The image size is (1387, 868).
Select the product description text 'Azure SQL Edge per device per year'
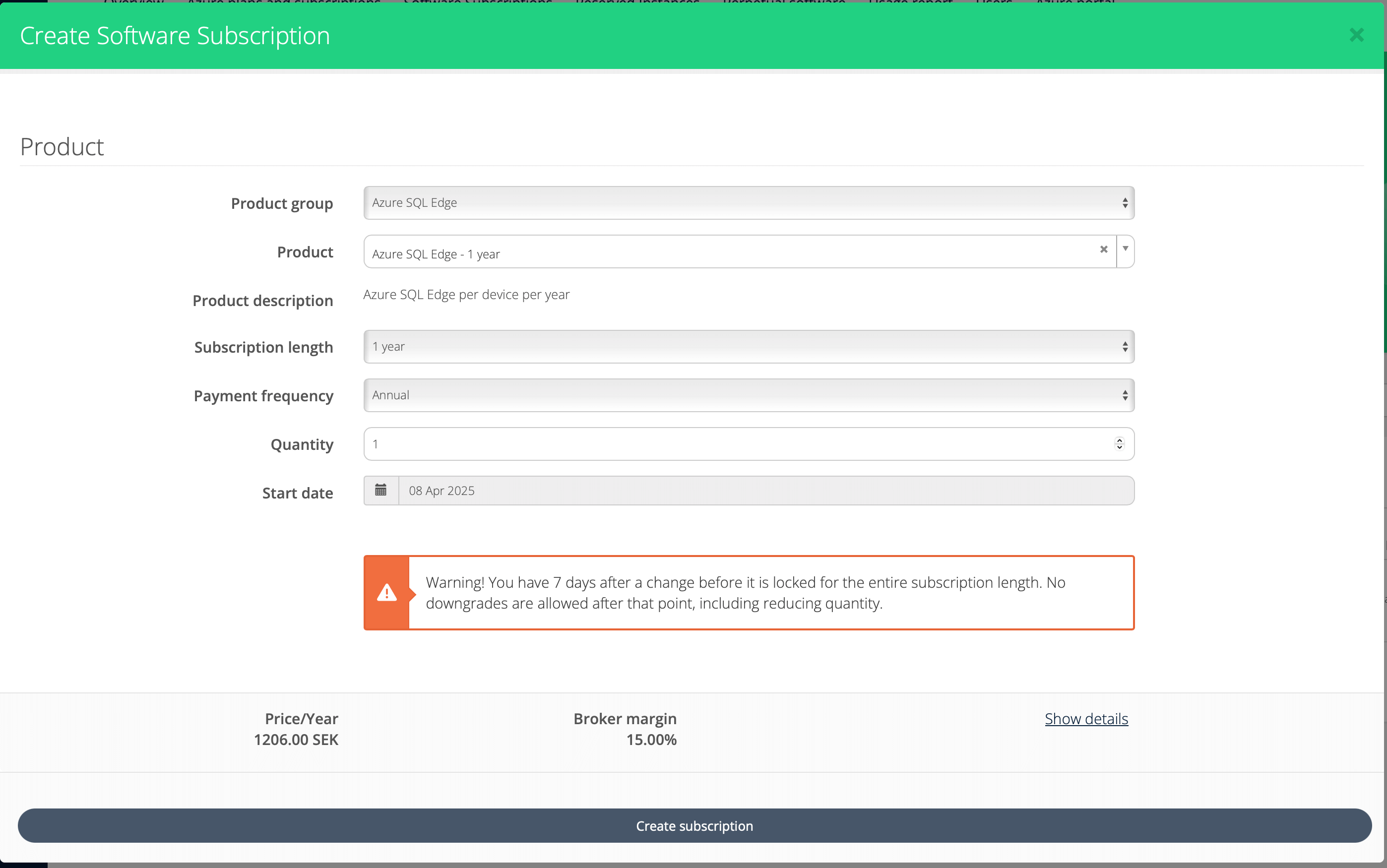tap(466, 295)
